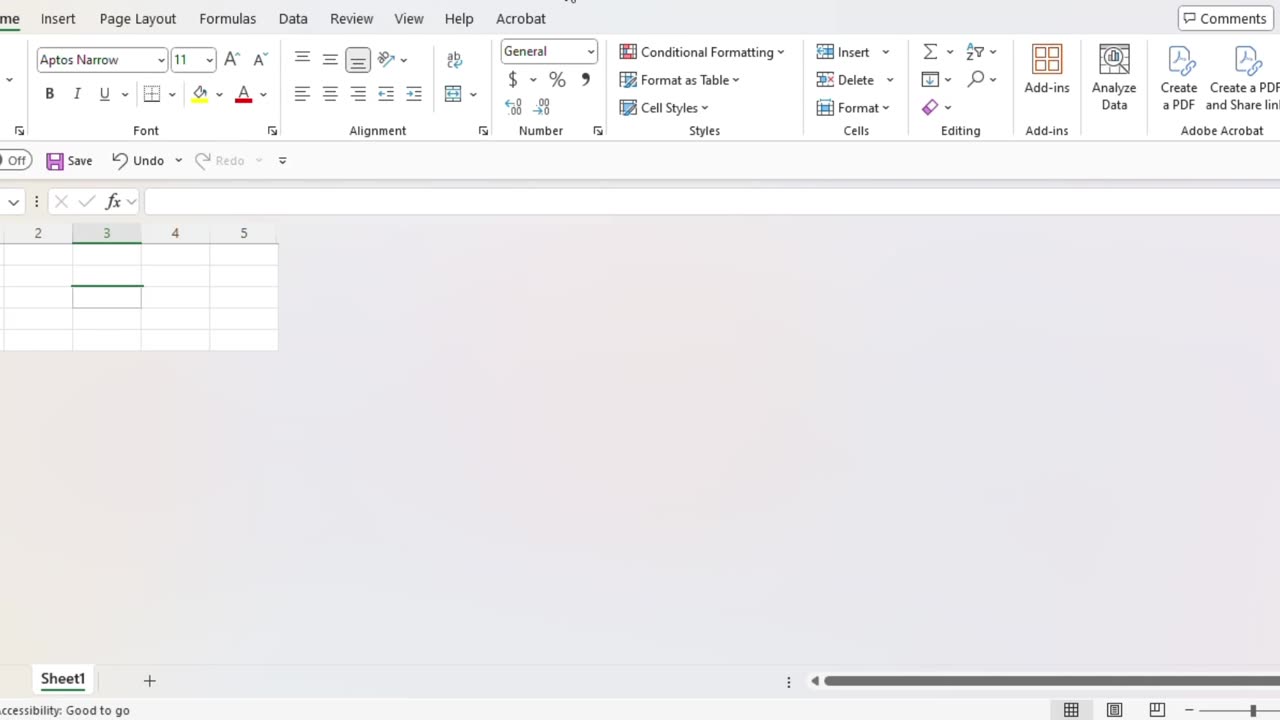
Task: Click the Fill down icon
Action: click(930, 80)
